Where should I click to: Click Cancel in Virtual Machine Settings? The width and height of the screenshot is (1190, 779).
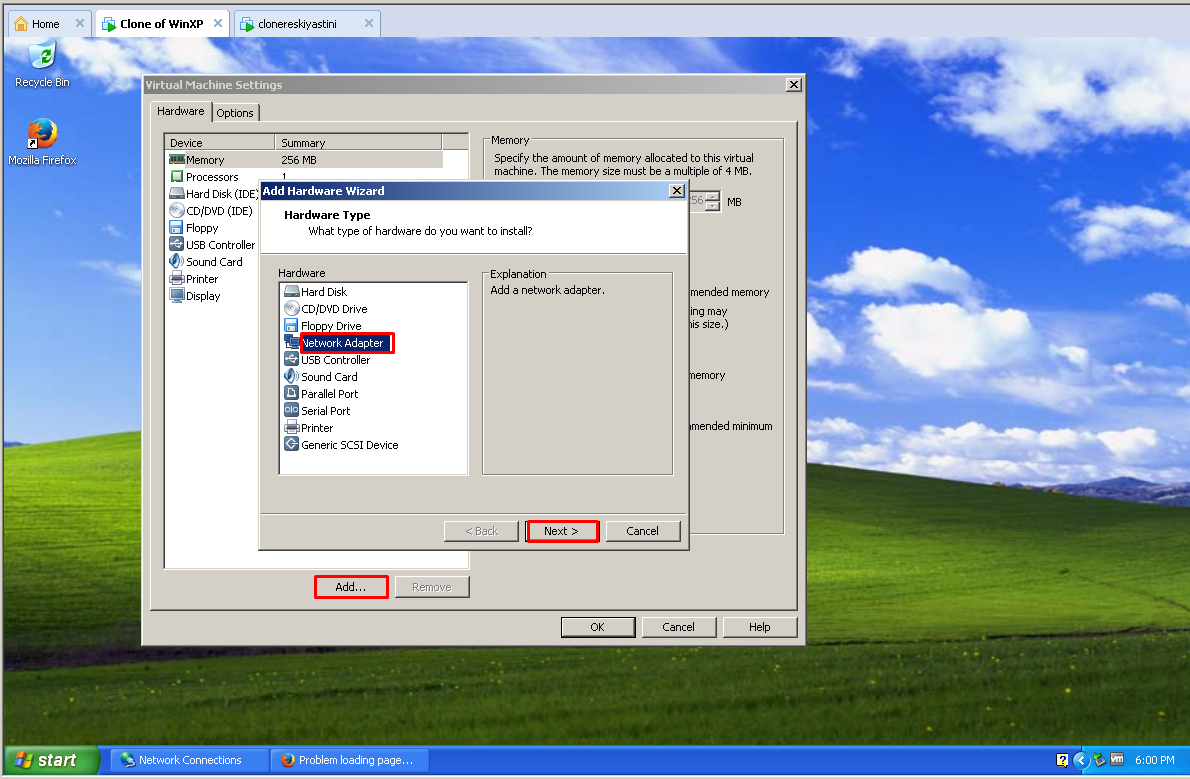click(678, 626)
